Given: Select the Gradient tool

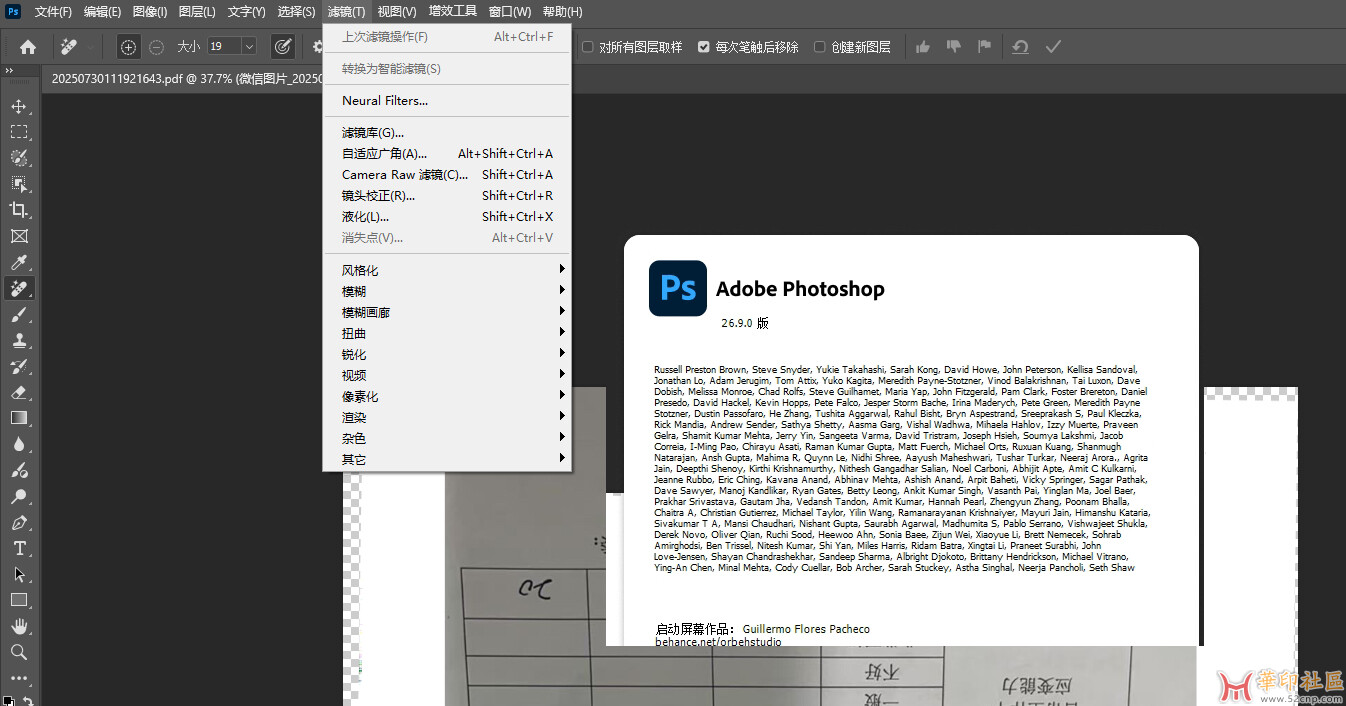Looking at the screenshot, I should point(19,418).
